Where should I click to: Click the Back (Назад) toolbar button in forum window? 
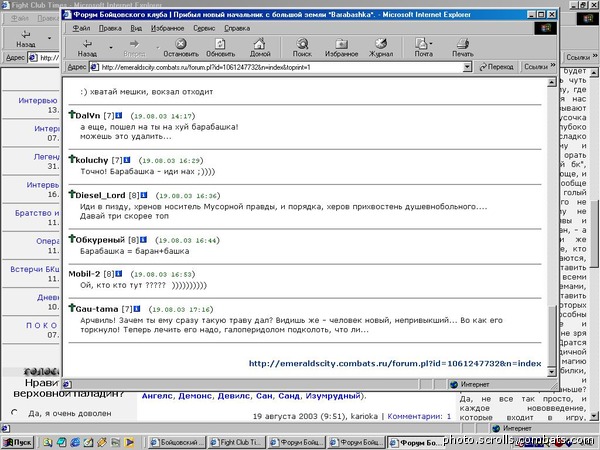pyautogui.click(x=87, y=48)
